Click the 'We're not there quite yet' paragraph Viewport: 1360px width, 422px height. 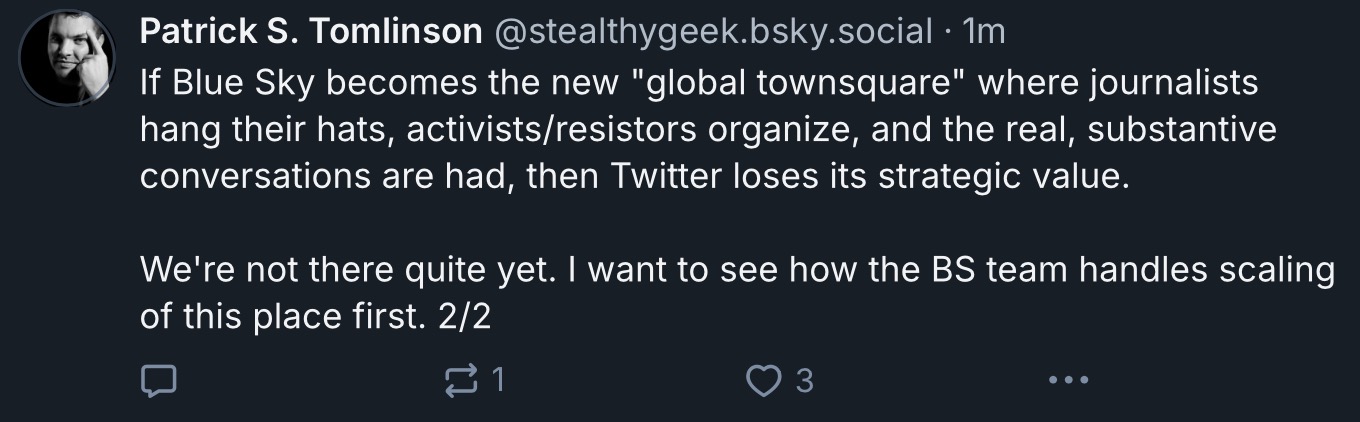[737, 293]
